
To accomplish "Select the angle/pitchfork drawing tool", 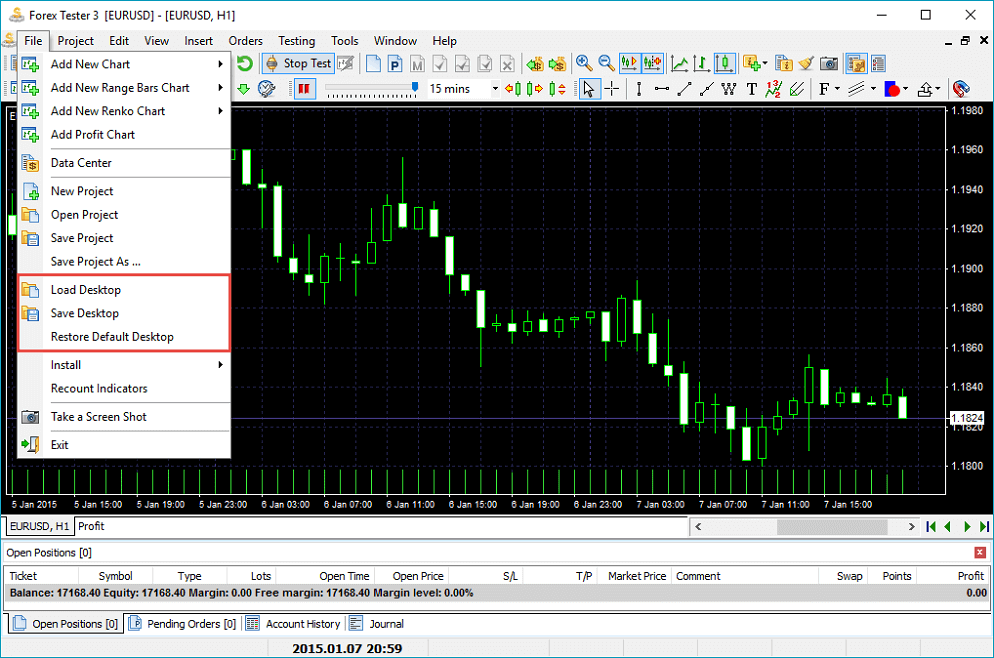I will [797, 89].
